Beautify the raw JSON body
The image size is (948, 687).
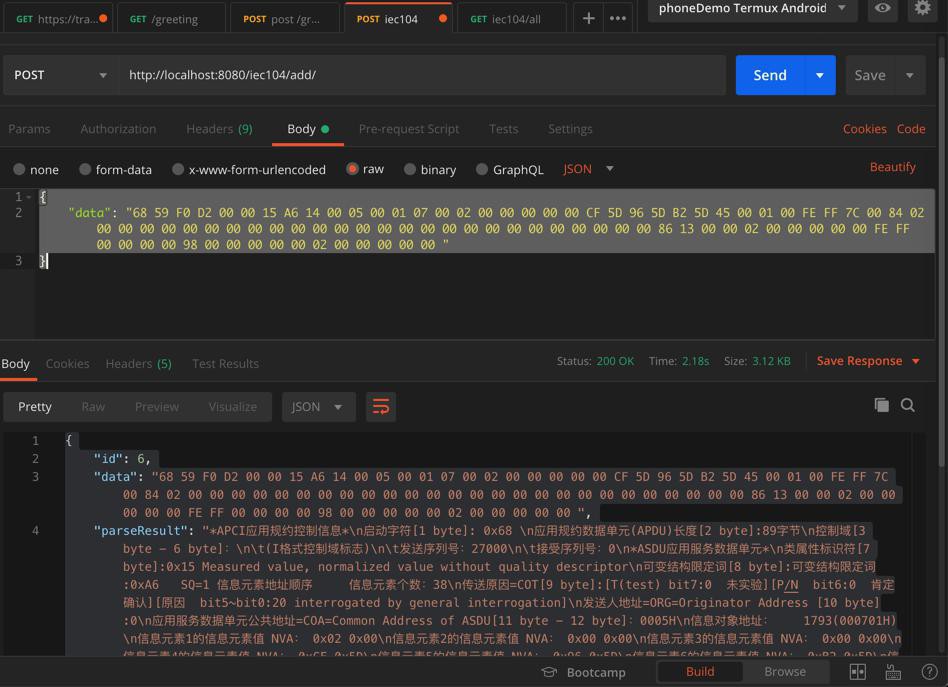(x=892, y=167)
